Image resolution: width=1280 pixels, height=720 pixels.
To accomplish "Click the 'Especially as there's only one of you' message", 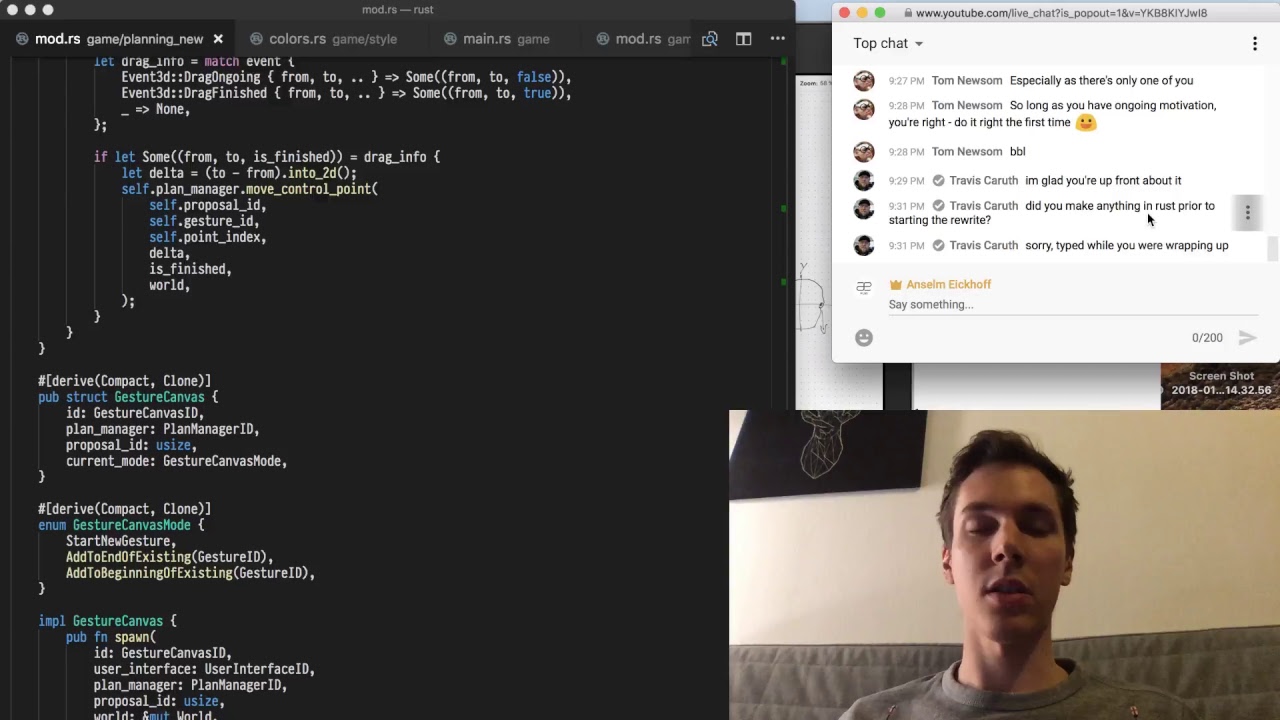I will pyautogui.click(x=1101, y=81).
